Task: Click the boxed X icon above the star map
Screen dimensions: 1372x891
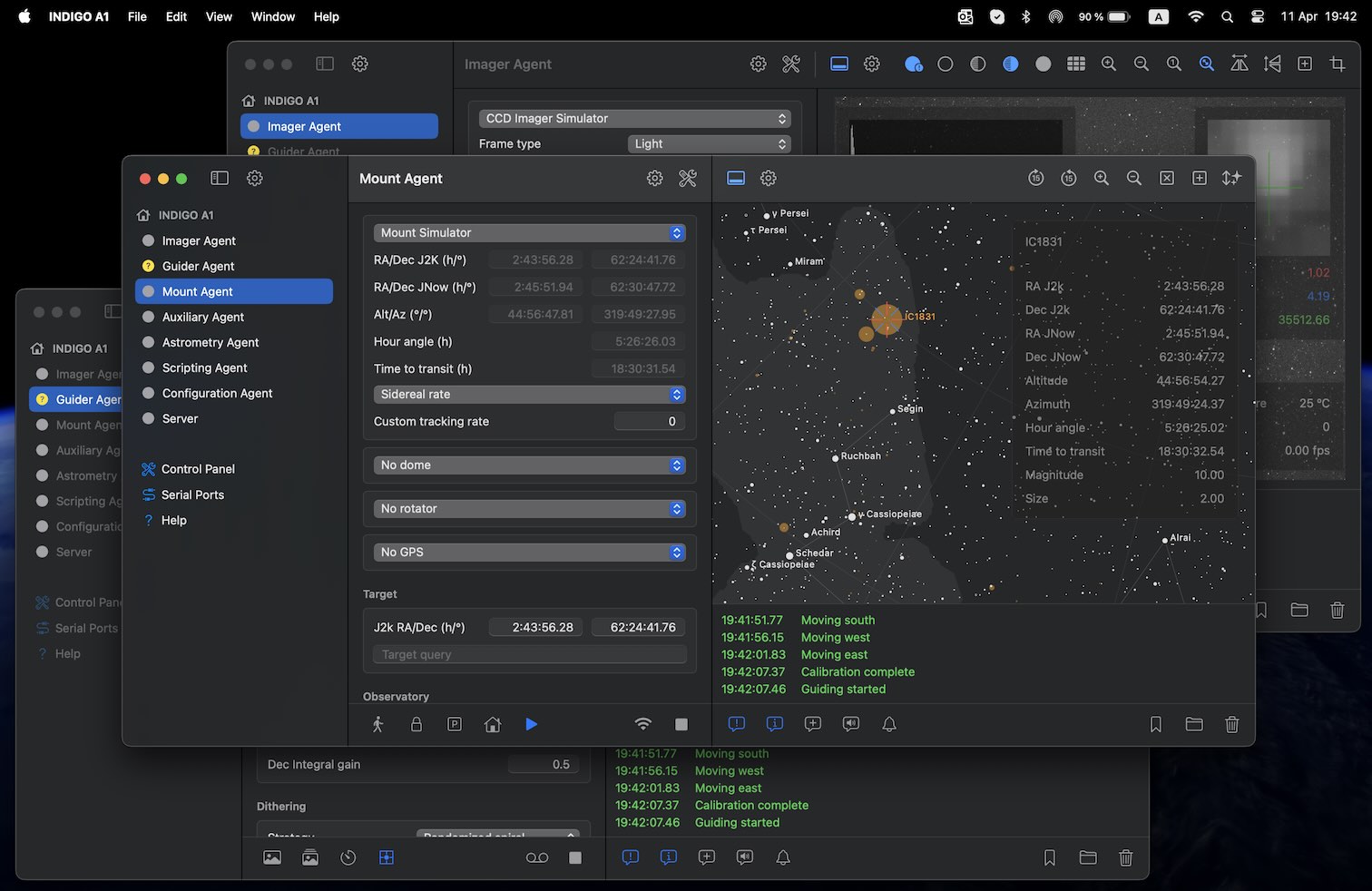Action: [1167, 179]
